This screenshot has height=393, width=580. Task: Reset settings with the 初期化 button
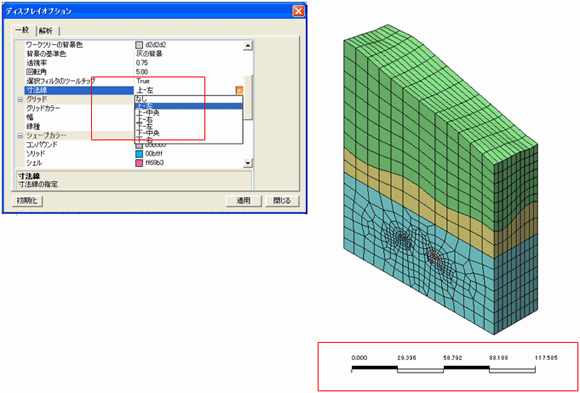(x=28, y=201)
